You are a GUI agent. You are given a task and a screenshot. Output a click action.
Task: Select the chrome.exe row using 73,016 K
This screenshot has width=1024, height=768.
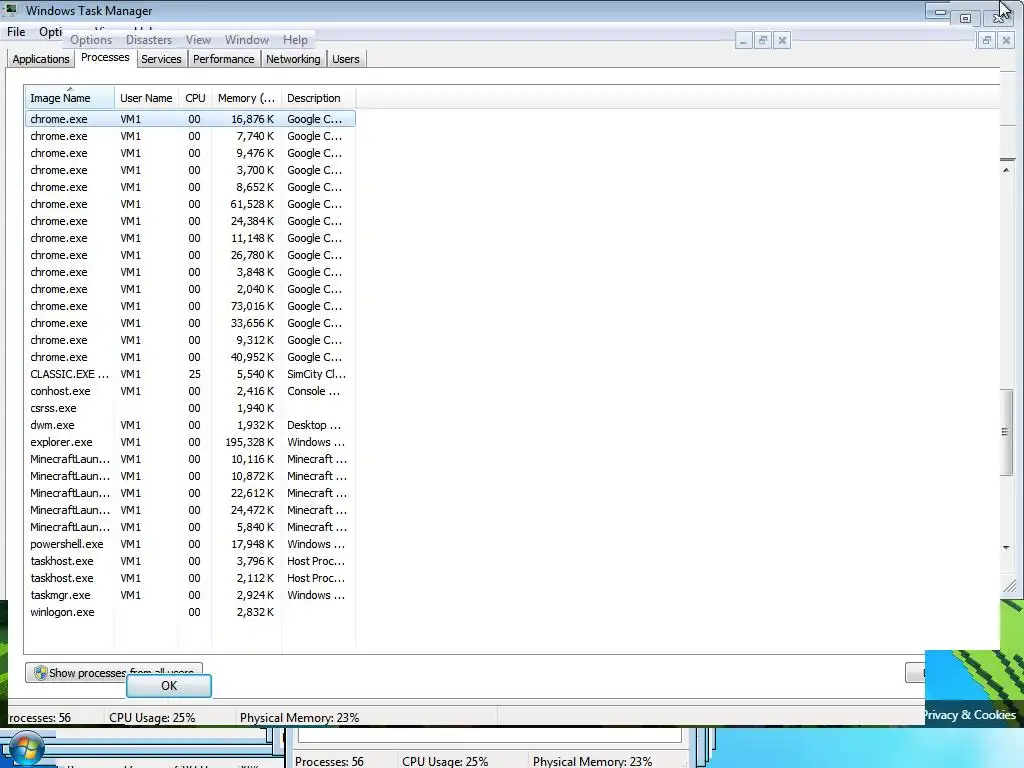190,306
